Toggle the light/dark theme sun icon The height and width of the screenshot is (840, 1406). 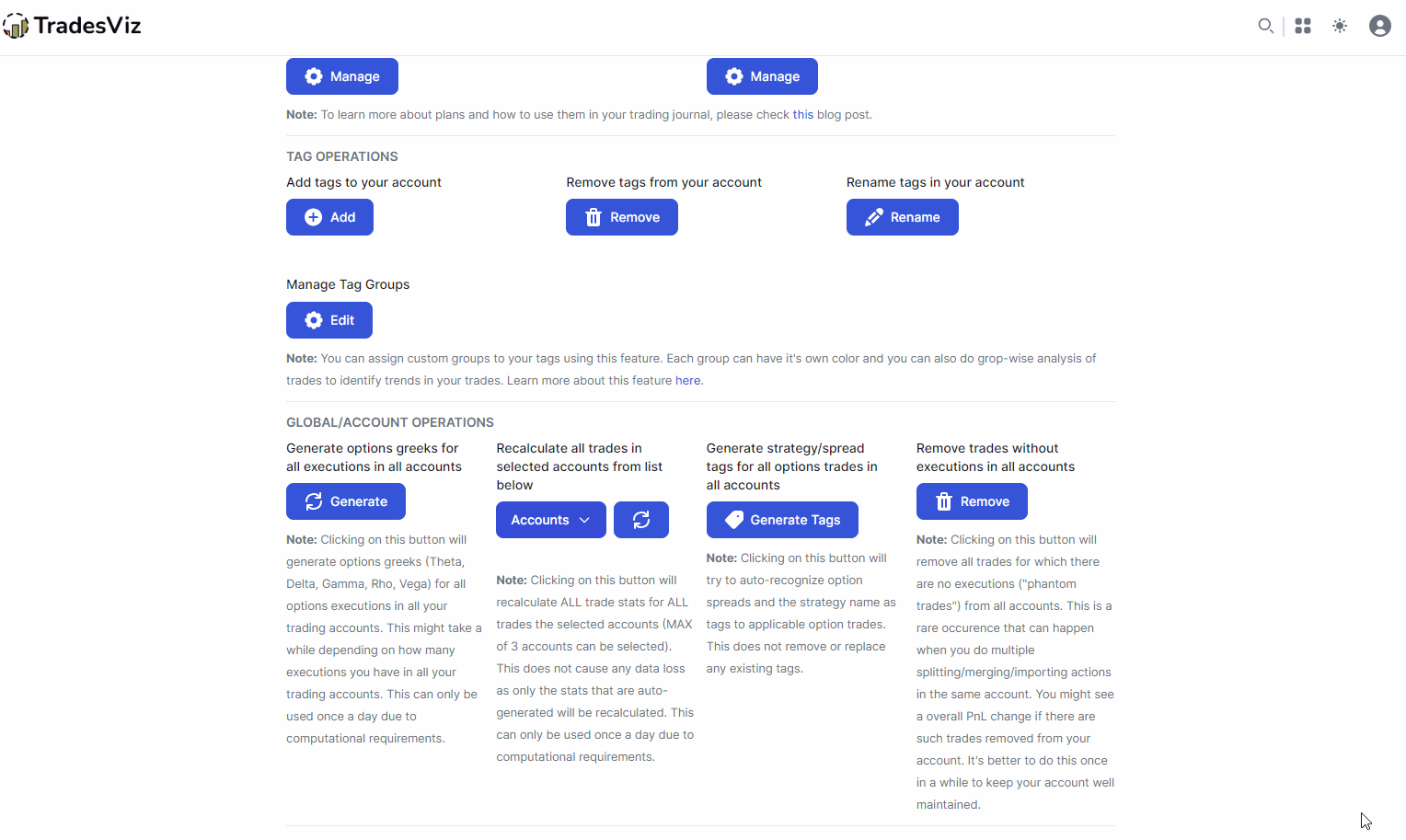(1340, 26)
